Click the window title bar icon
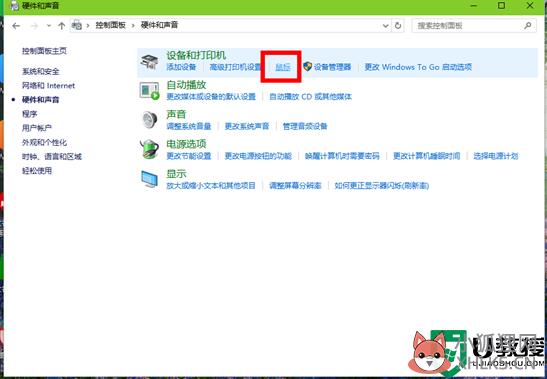The height and width of the screenshot is (379, 547). point(14,6)
